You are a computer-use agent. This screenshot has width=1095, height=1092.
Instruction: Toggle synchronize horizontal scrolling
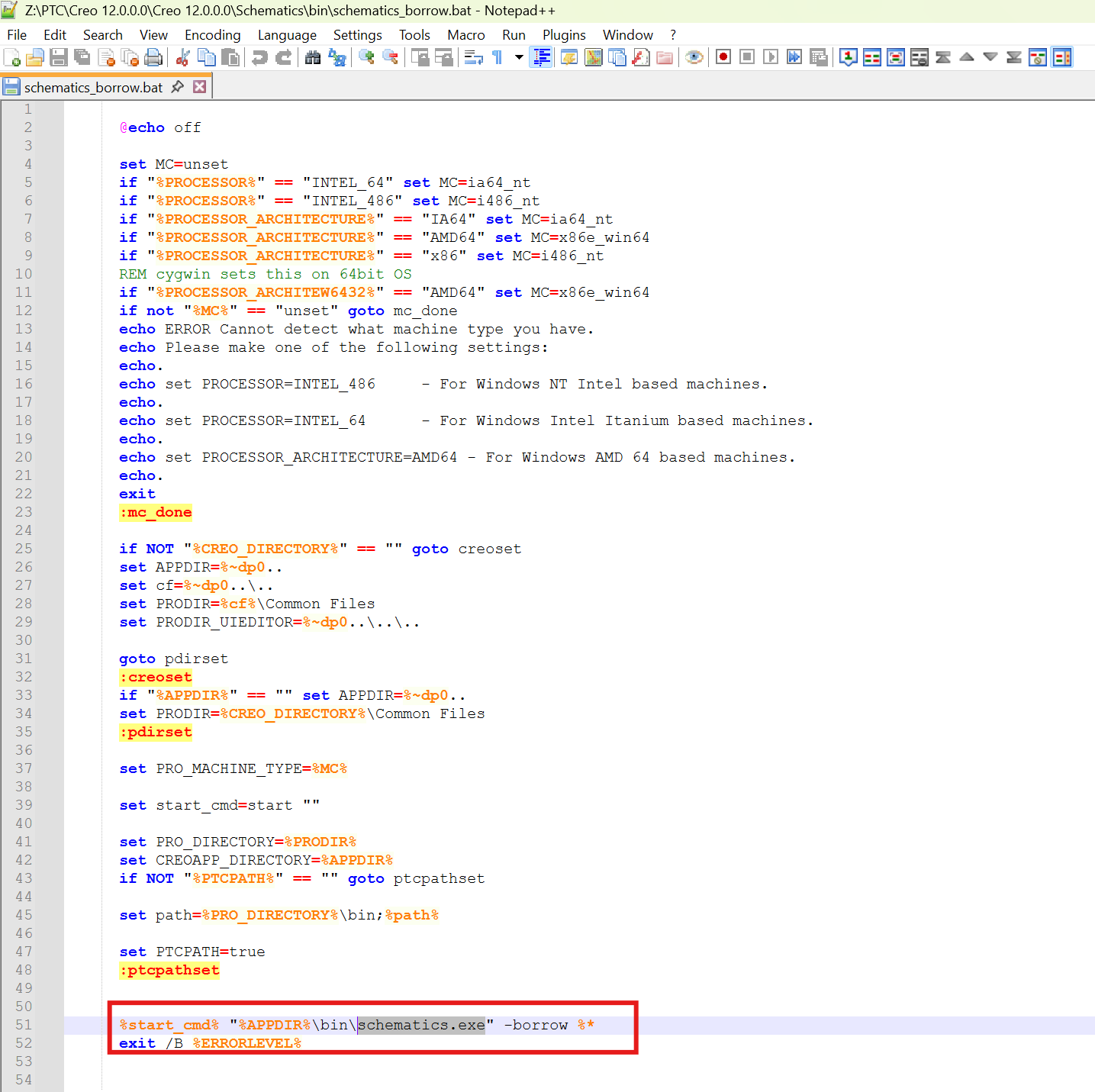pyautogui.click(x=443, y=57)
